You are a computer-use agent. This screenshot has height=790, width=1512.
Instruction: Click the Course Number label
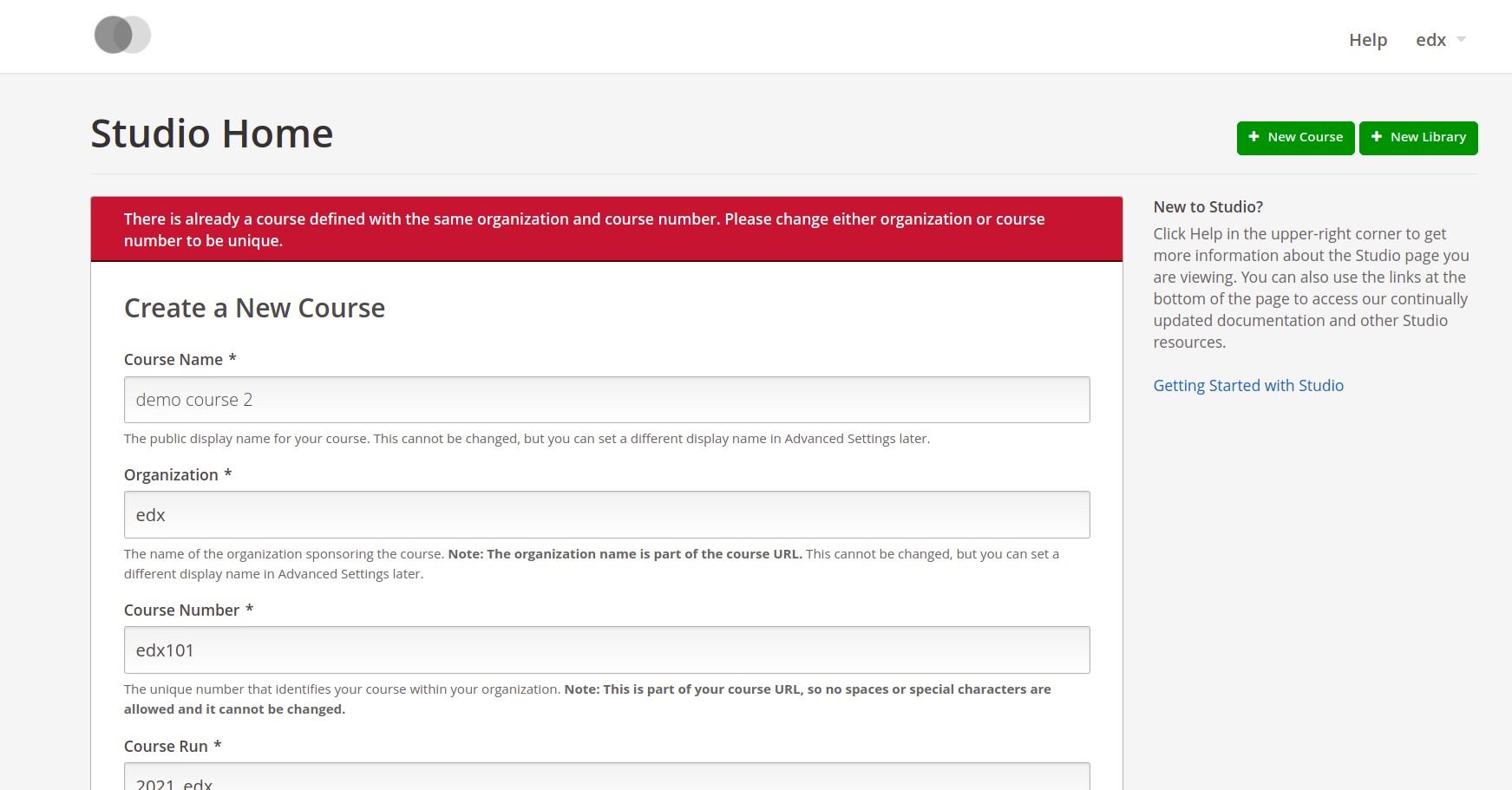click(188, 610)
